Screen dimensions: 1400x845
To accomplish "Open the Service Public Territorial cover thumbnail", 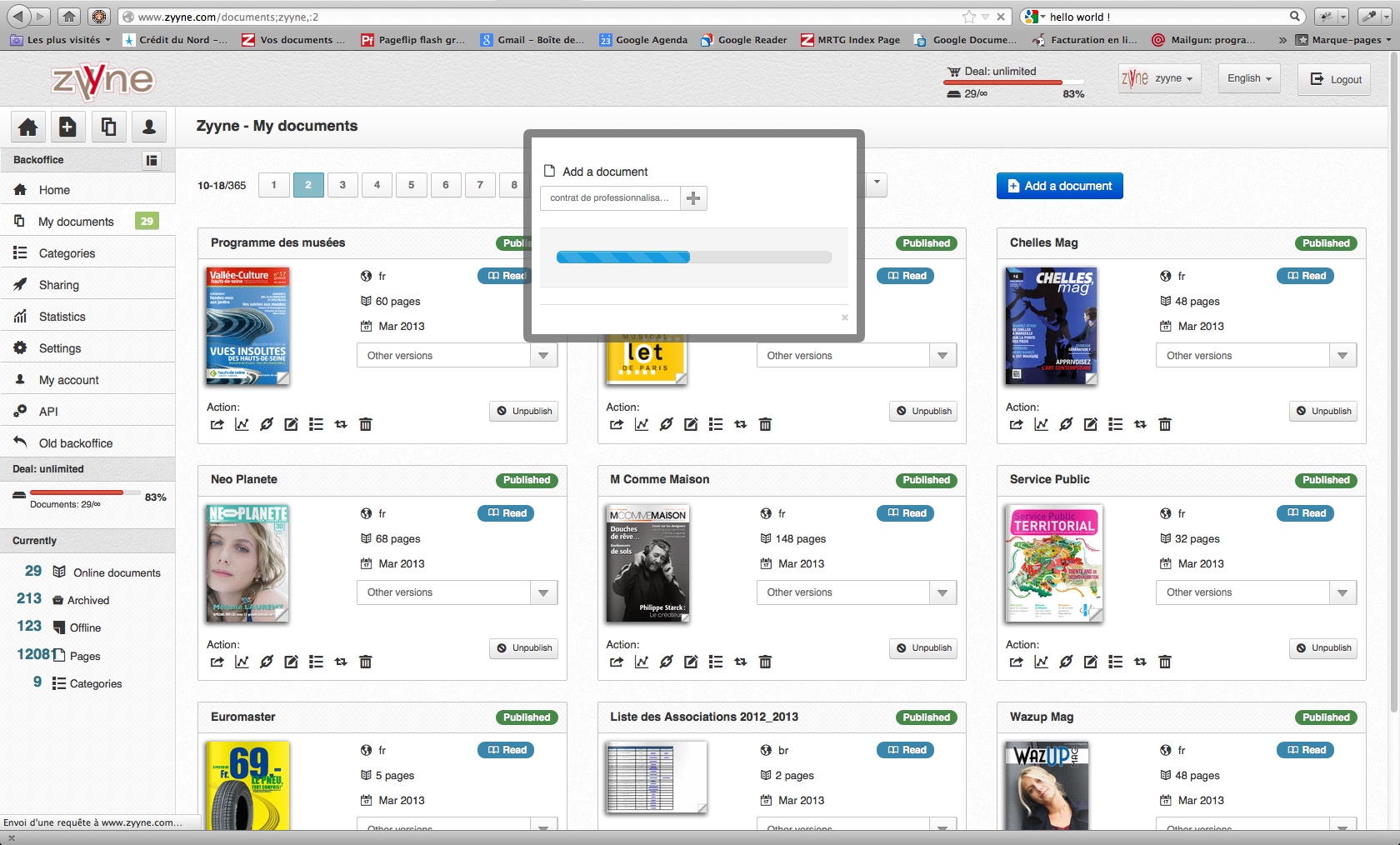I will 1054,563.
